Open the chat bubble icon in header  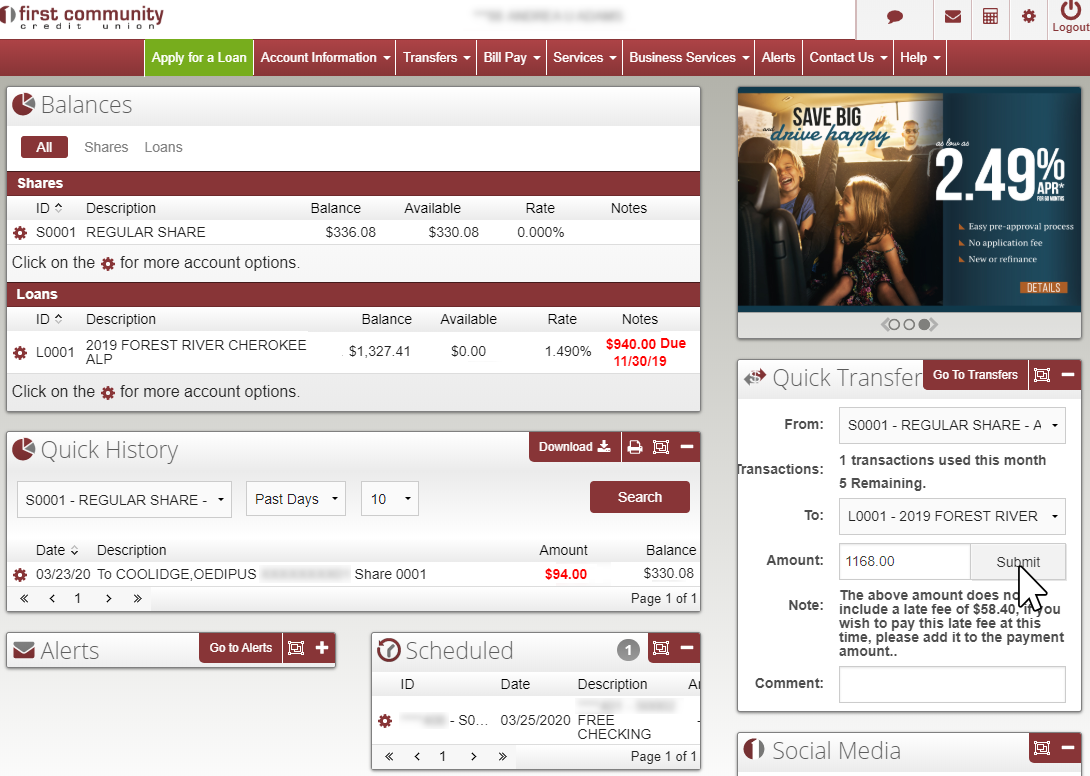click(895, 17)
